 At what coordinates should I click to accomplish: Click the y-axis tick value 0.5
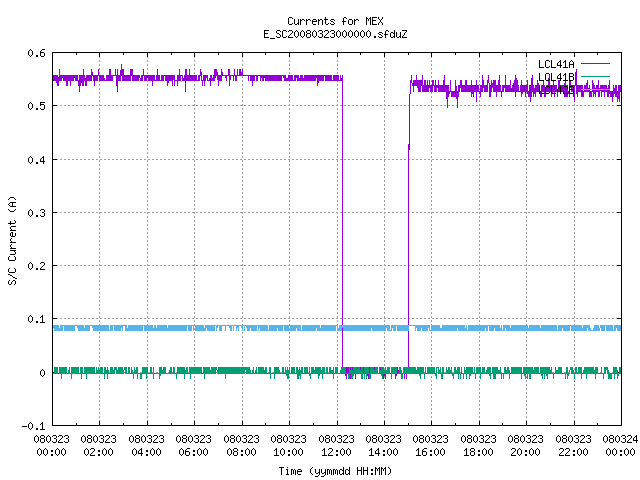(36, 106)
